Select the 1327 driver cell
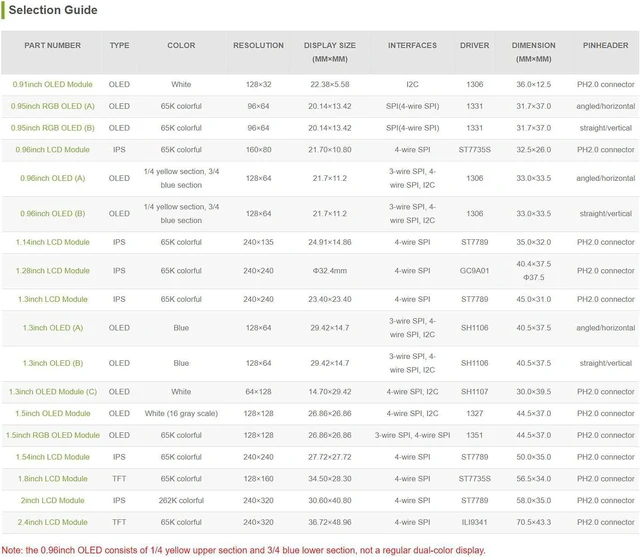The width and height of the screenshot is (640, 557). pos(475,413)
